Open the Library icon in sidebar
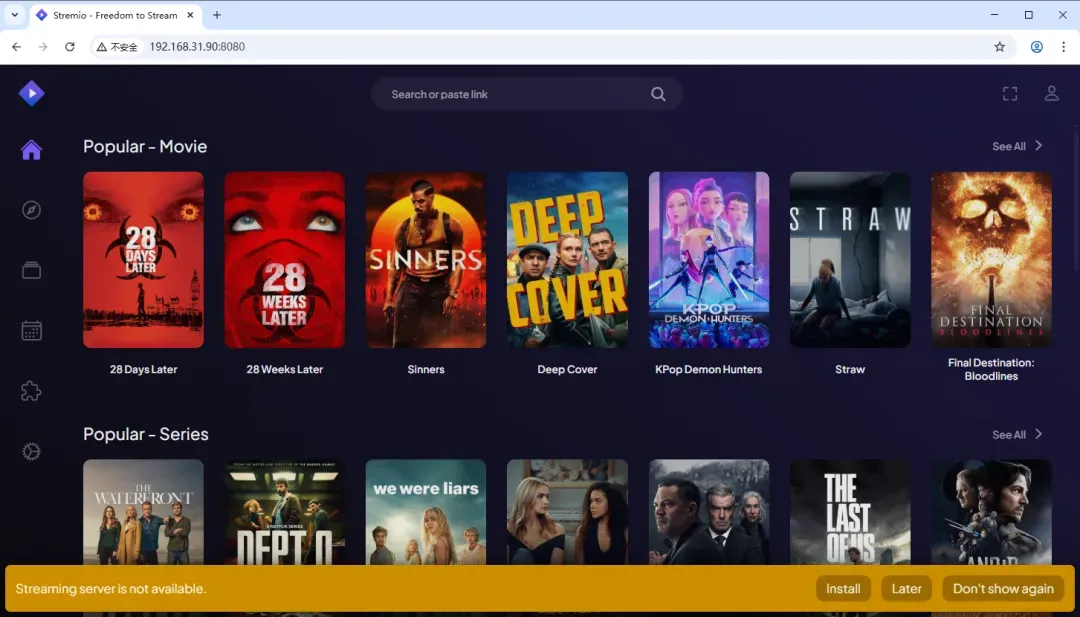 click(32, 270)
